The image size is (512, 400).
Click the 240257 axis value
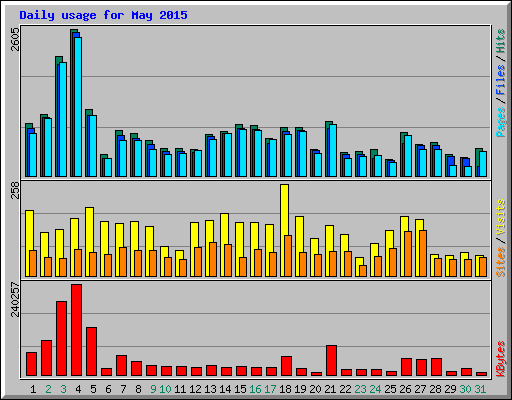[15, 299]
